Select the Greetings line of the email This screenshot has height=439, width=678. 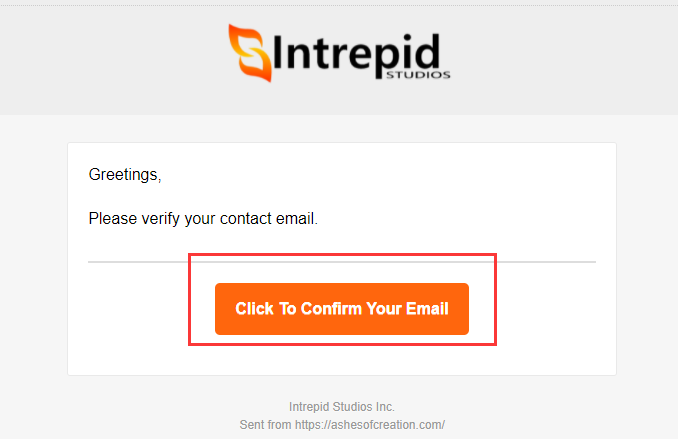(125, 175)
